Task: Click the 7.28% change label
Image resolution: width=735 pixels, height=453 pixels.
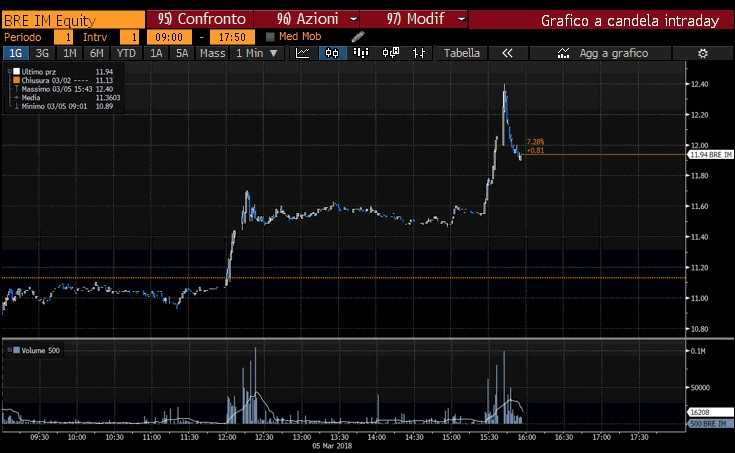Action: (535, 142)
